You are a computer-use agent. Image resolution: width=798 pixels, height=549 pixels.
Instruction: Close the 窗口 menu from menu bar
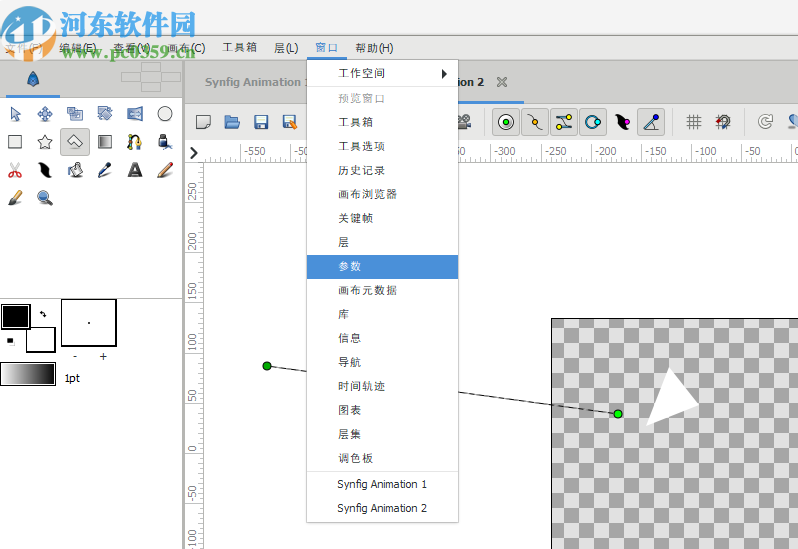click(326, 48)
